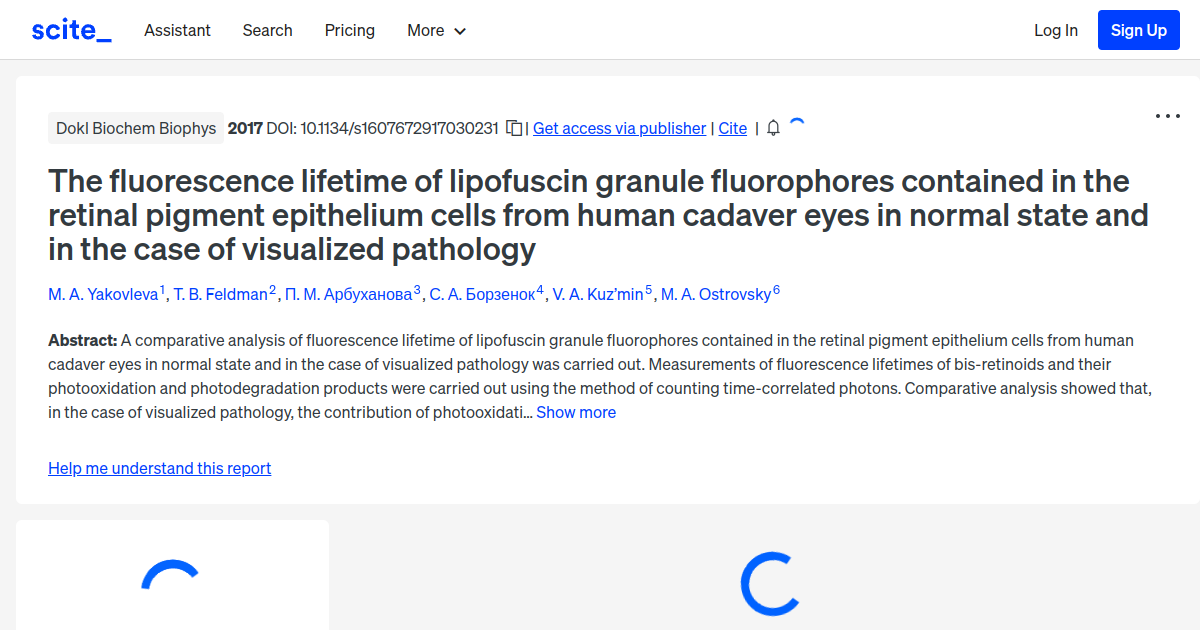This screenshot has width=1200, height=630.
Task: Select author T. B. Feldman
Action: [222, 294]
